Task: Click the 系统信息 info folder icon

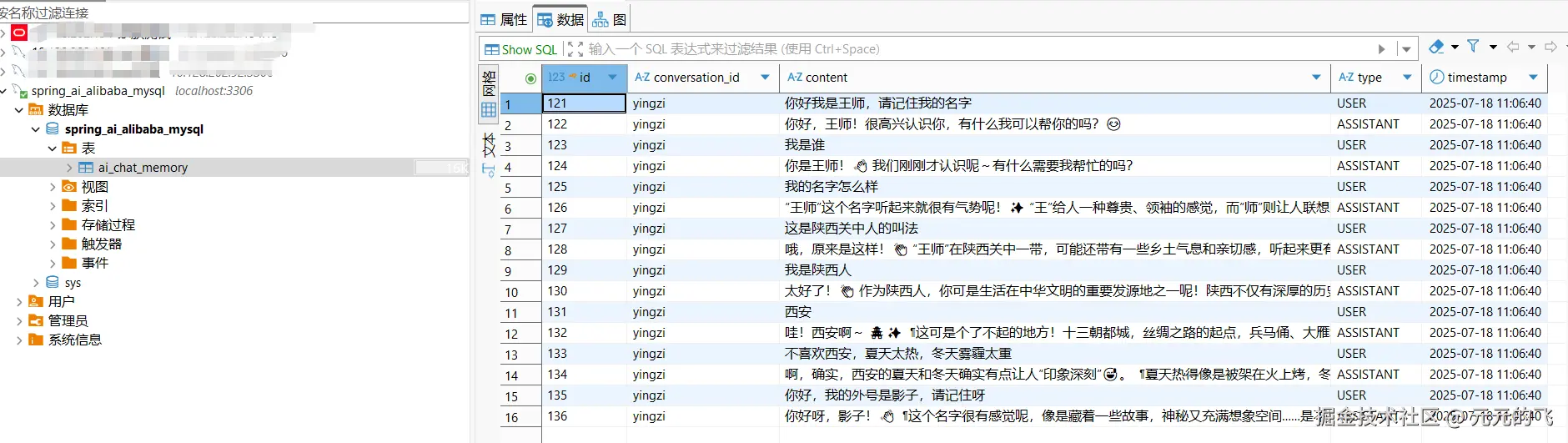Action: click(36, 340)
